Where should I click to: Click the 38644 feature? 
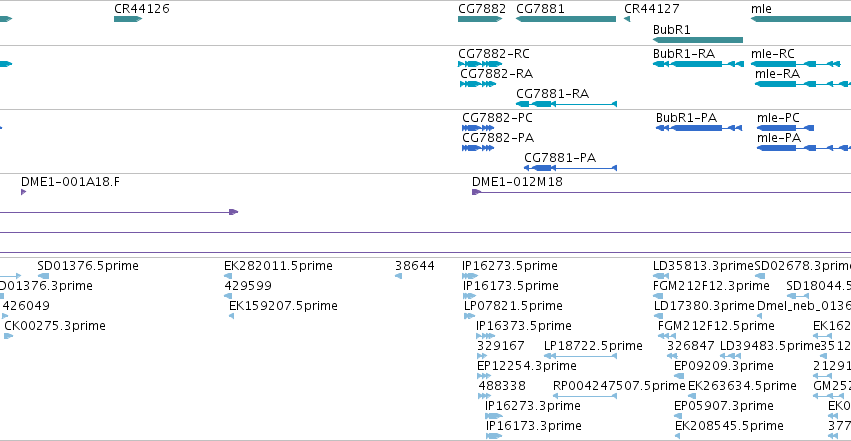click(398, 276)
